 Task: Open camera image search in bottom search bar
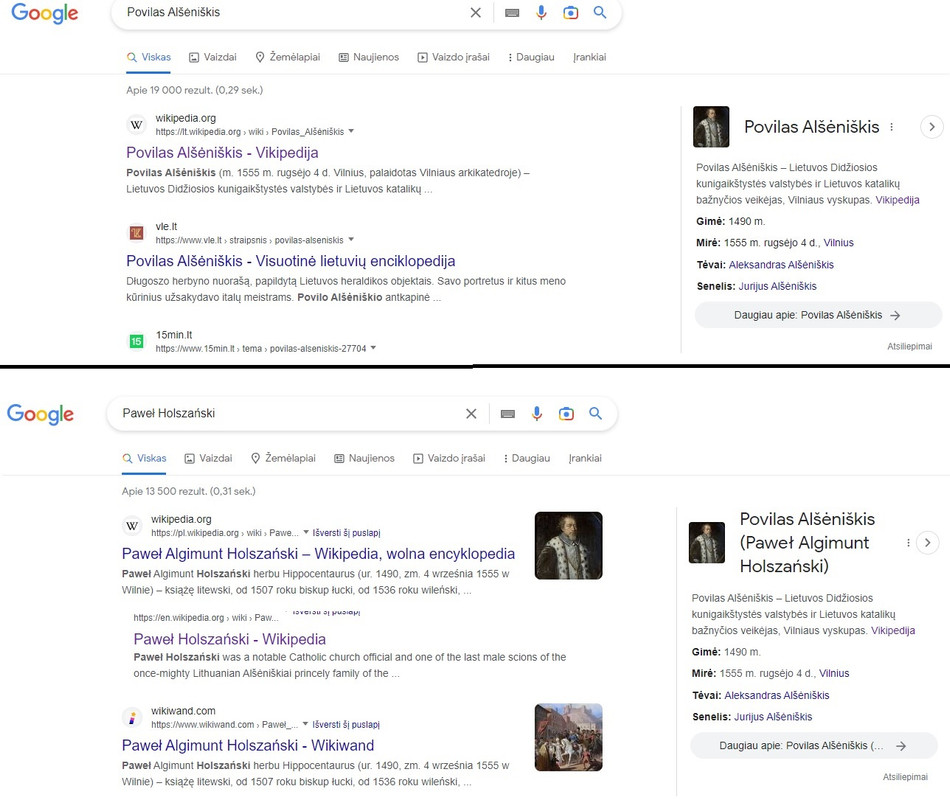tap(566, 414)
